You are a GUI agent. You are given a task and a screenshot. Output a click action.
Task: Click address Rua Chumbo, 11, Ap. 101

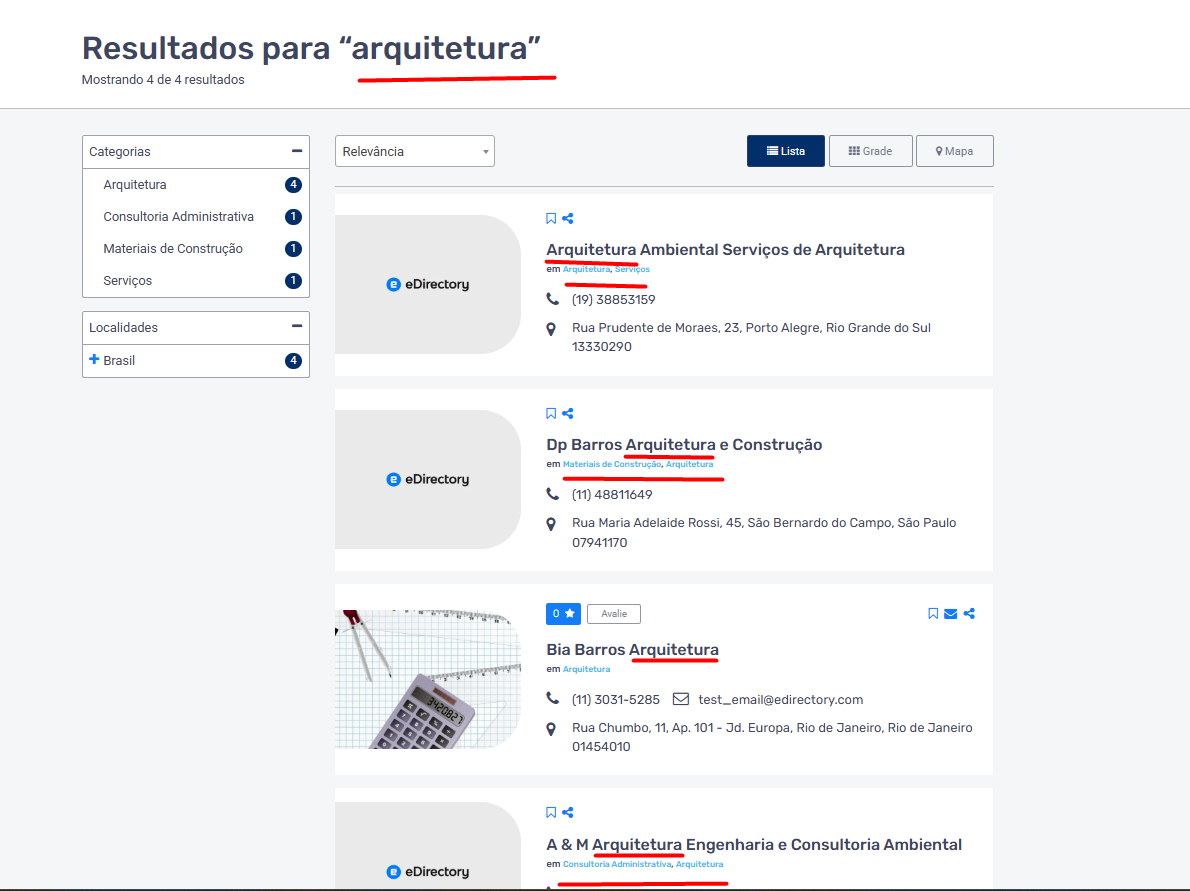point(772,737)
